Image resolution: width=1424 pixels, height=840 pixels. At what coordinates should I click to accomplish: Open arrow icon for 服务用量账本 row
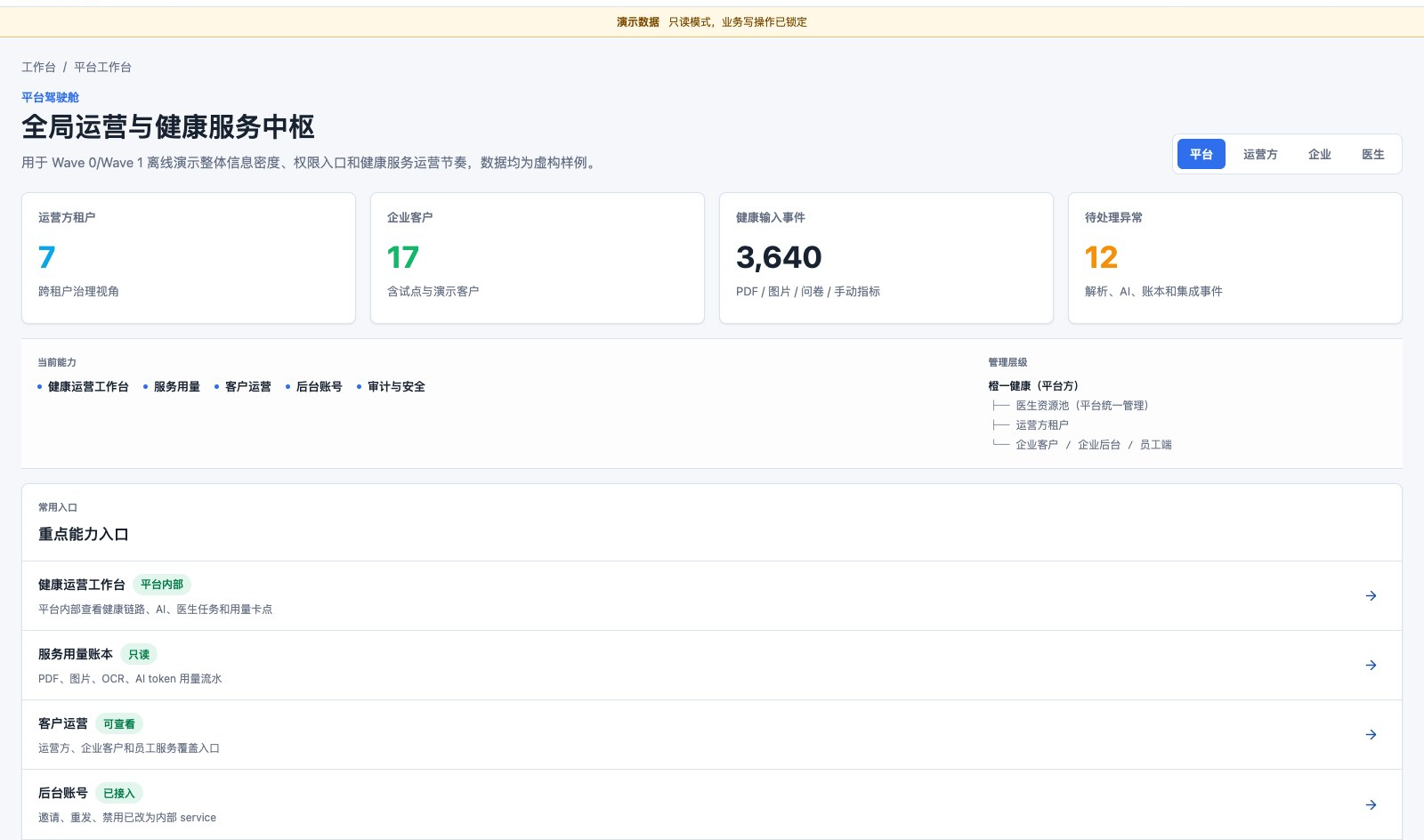click(x=1371, y=666)
